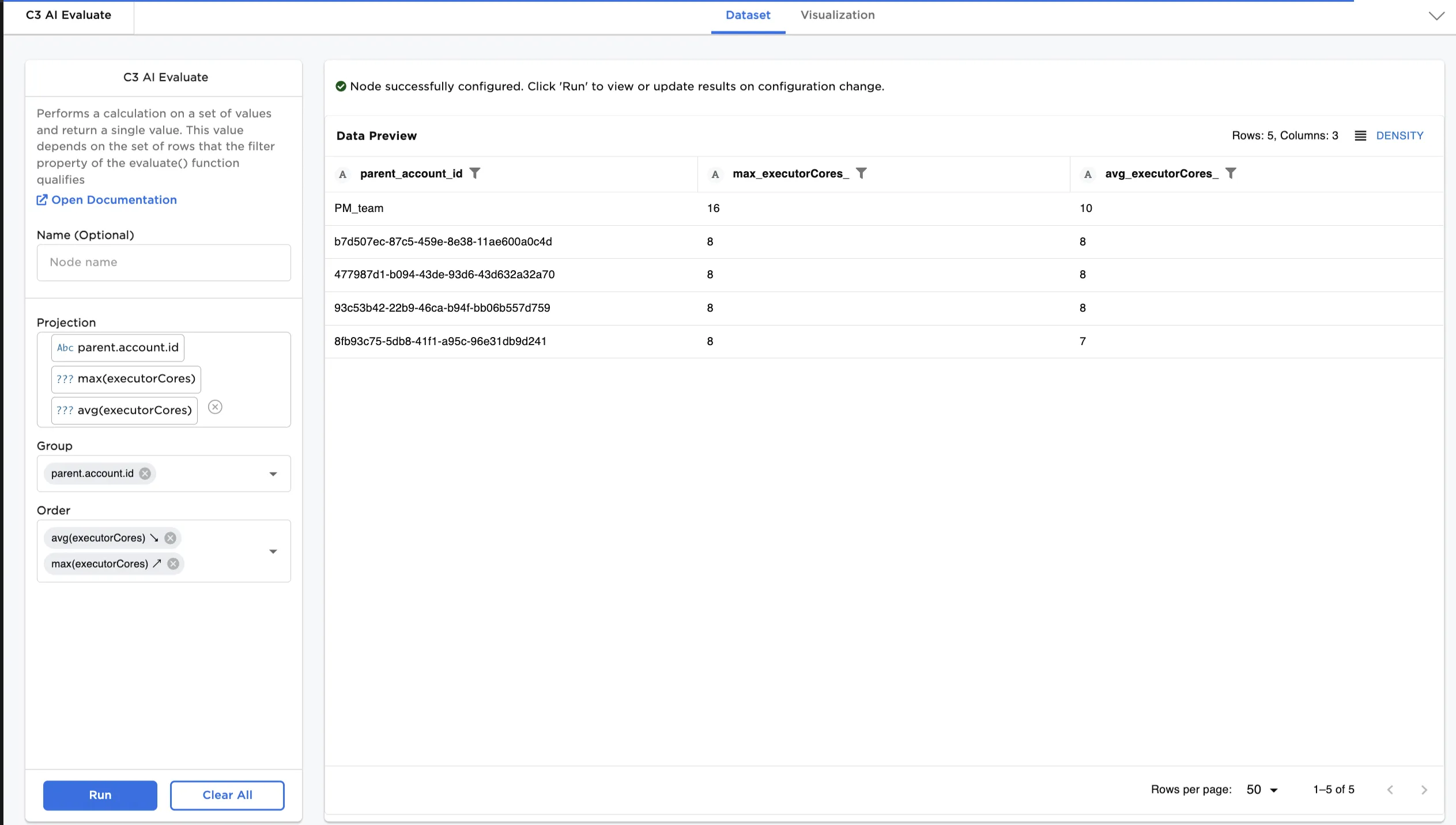Click the Run button
The image size is (1456, 825).
(99, 795)
